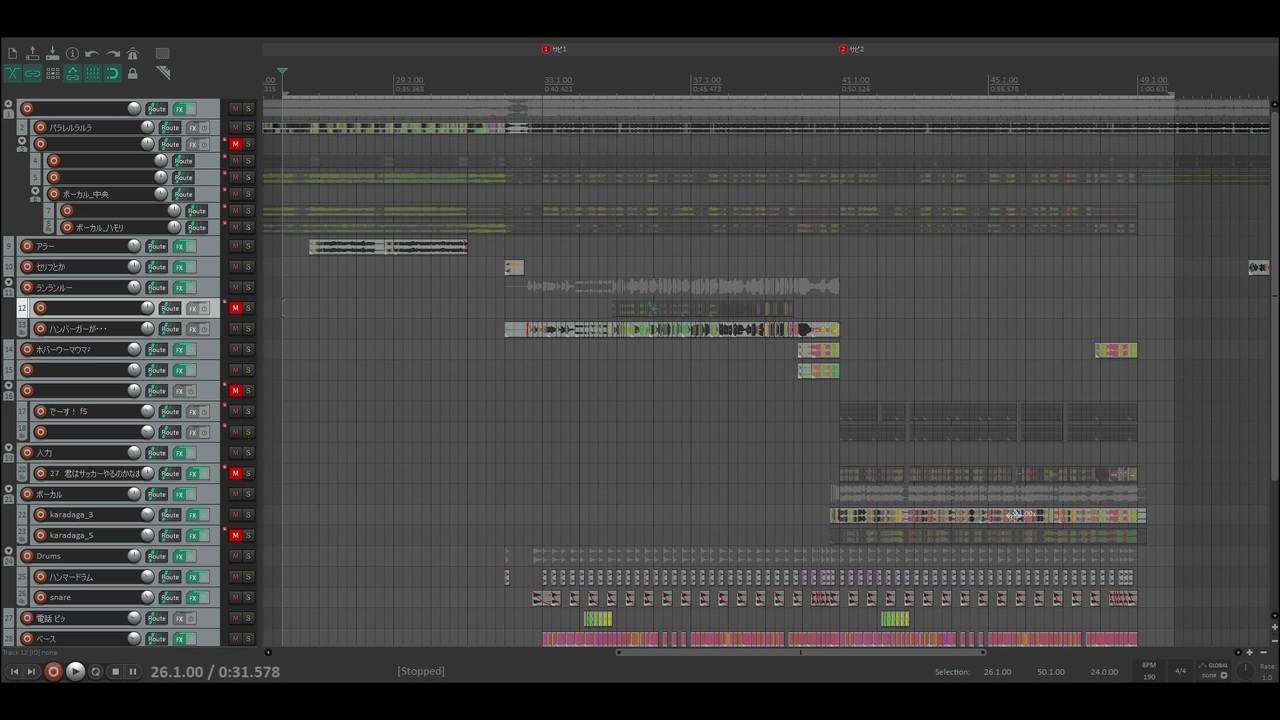Toggle the padlock locking icon
Viewport: 1280px width, 720px height.
(132, 74)
